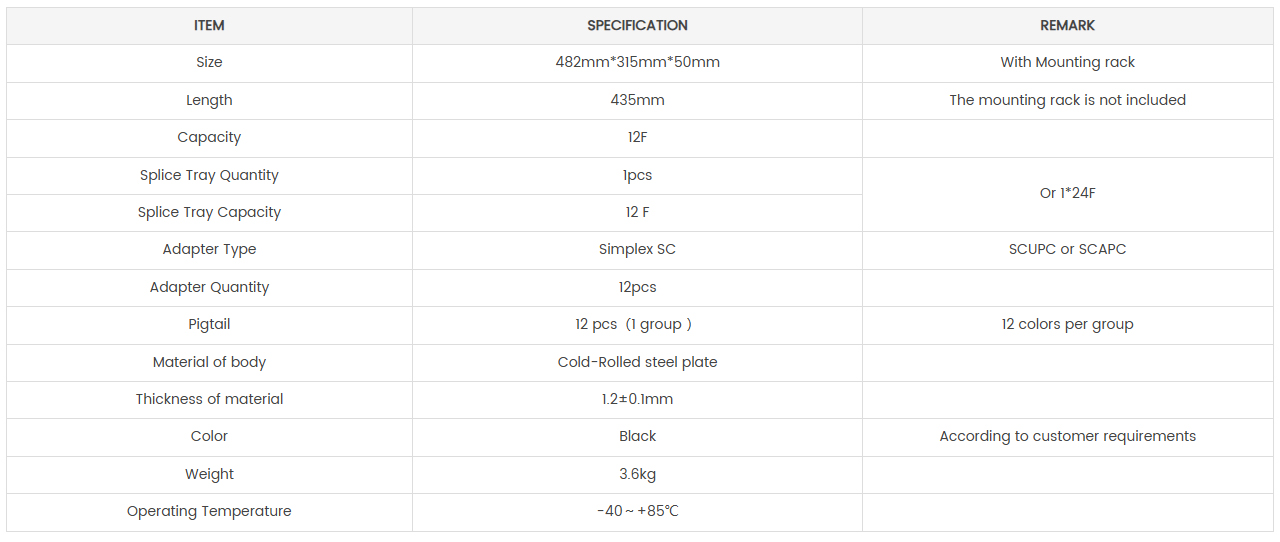
Task: Click the Splice Tray Quantity label
Action: [209, 175]
